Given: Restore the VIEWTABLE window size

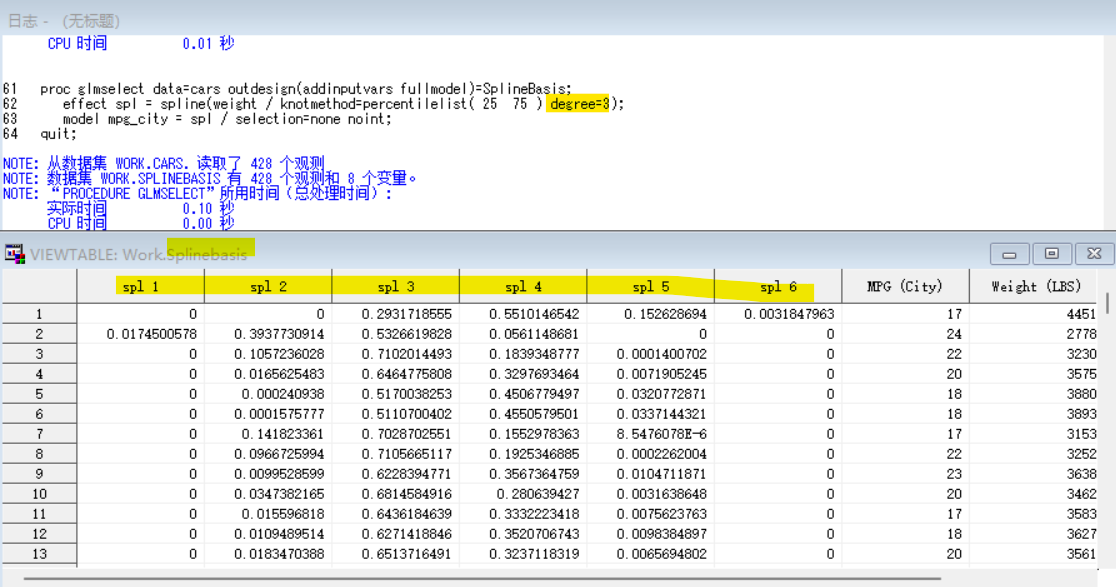Looking at the screenshot, I should coord(1051,254).
